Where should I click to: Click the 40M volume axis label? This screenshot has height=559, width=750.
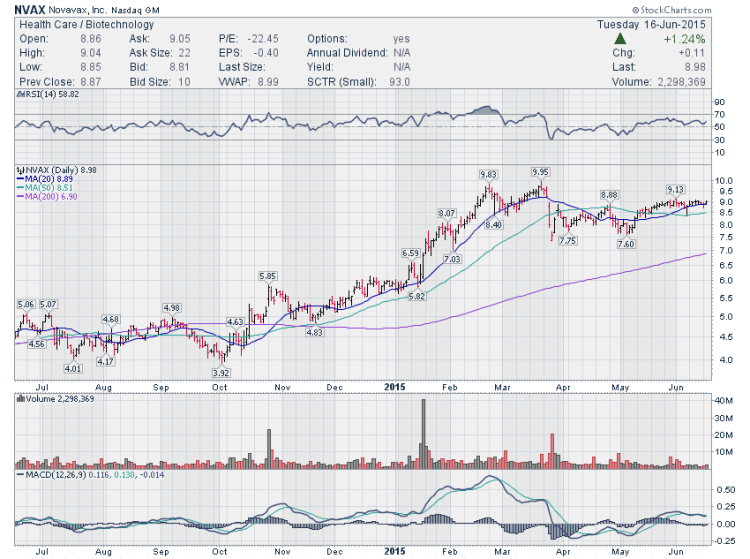click(x=723, y=401)
